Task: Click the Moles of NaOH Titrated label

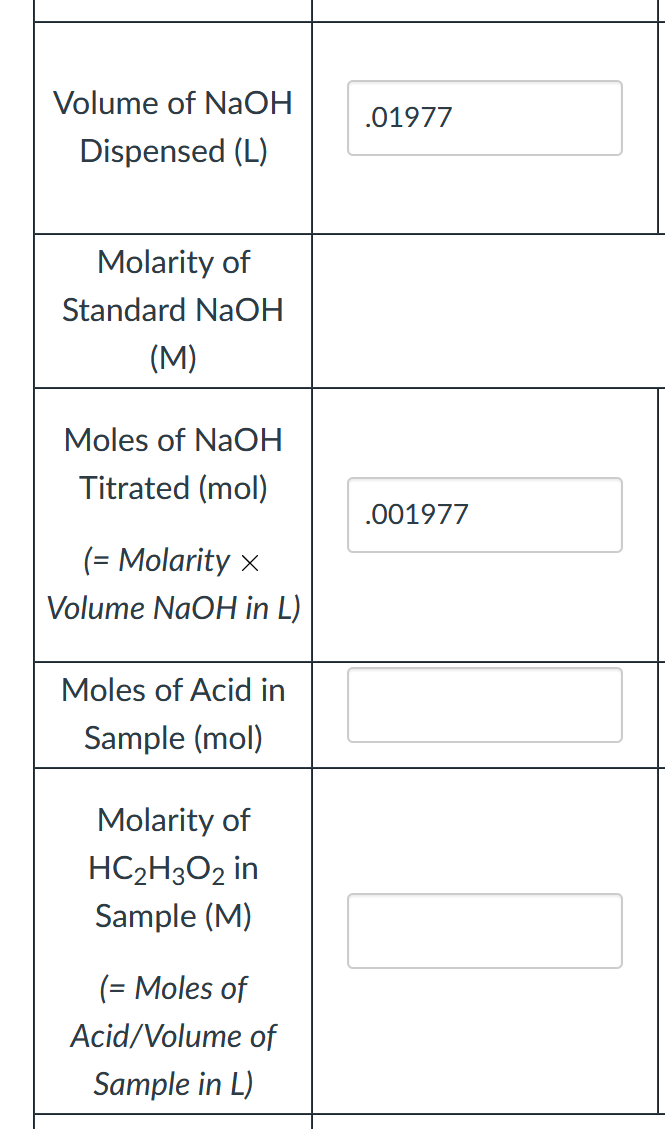Action: point(172,463)
